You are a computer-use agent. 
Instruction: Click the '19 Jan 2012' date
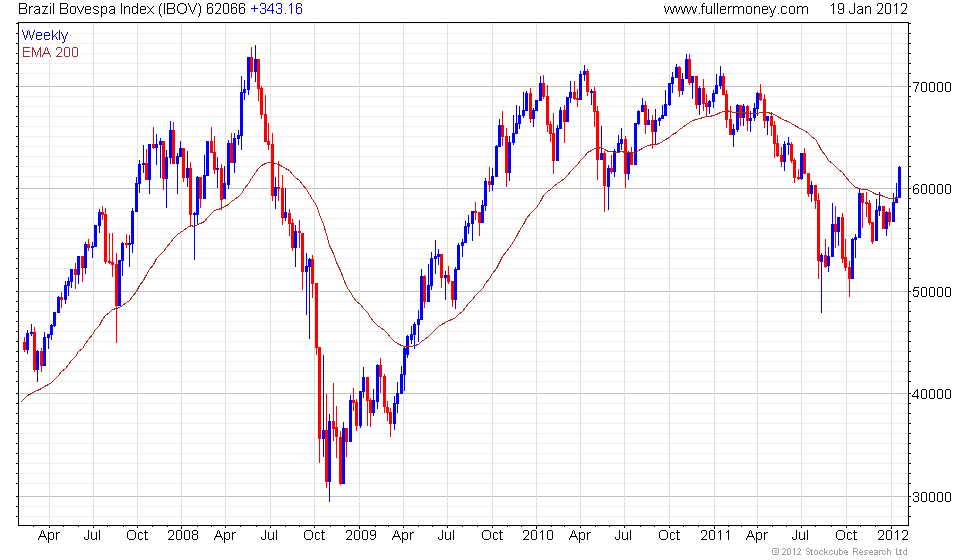[868, 9]
